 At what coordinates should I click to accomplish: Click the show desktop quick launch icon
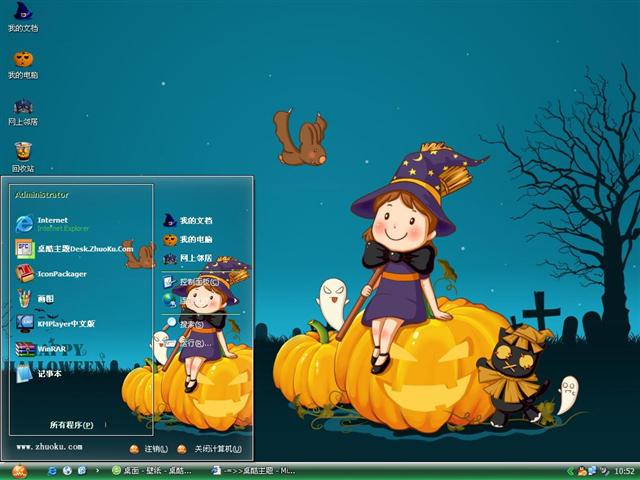pyautogui.click(x=82, y=471)
